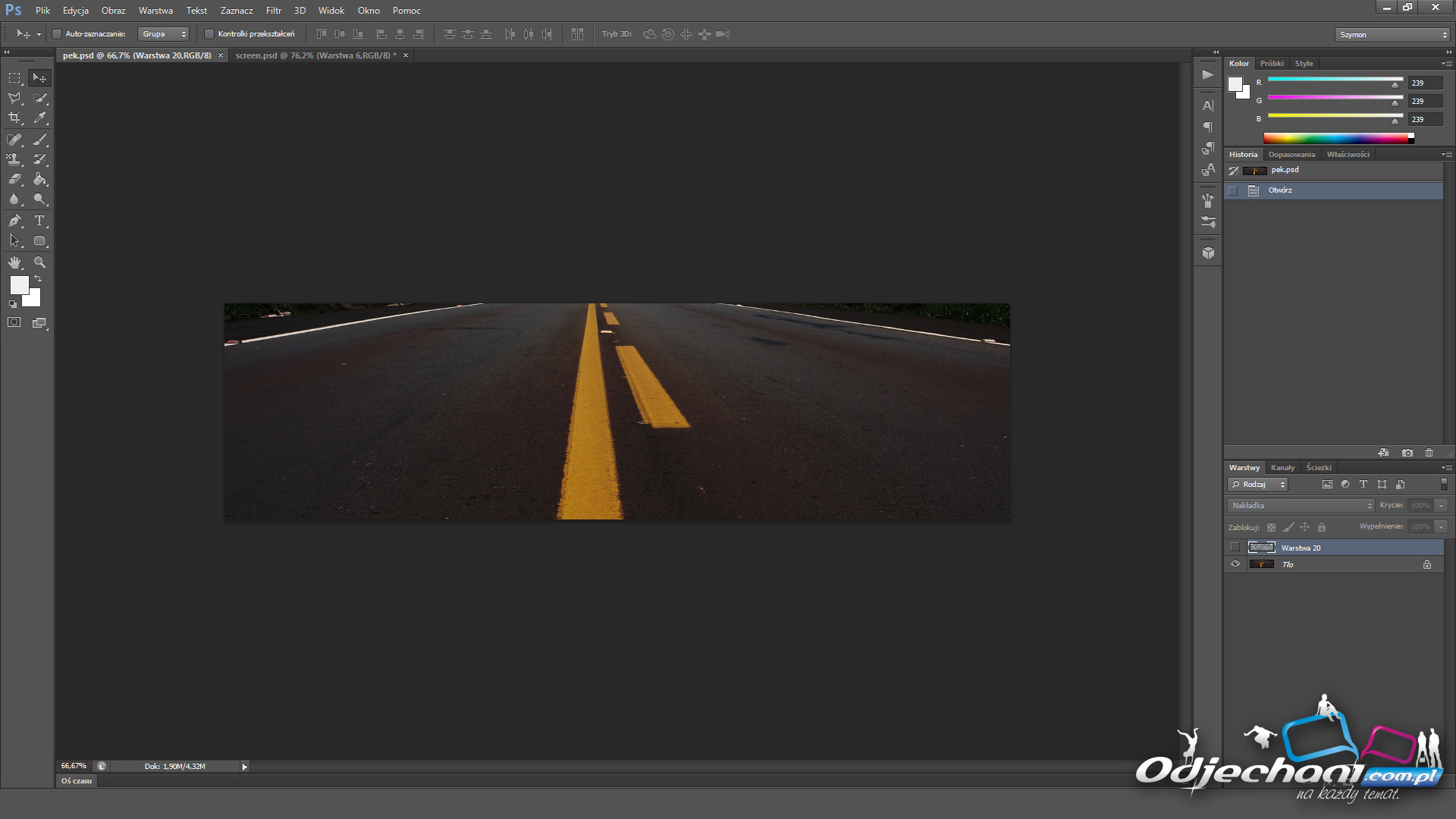Close the pek.psd document tab

221,55
